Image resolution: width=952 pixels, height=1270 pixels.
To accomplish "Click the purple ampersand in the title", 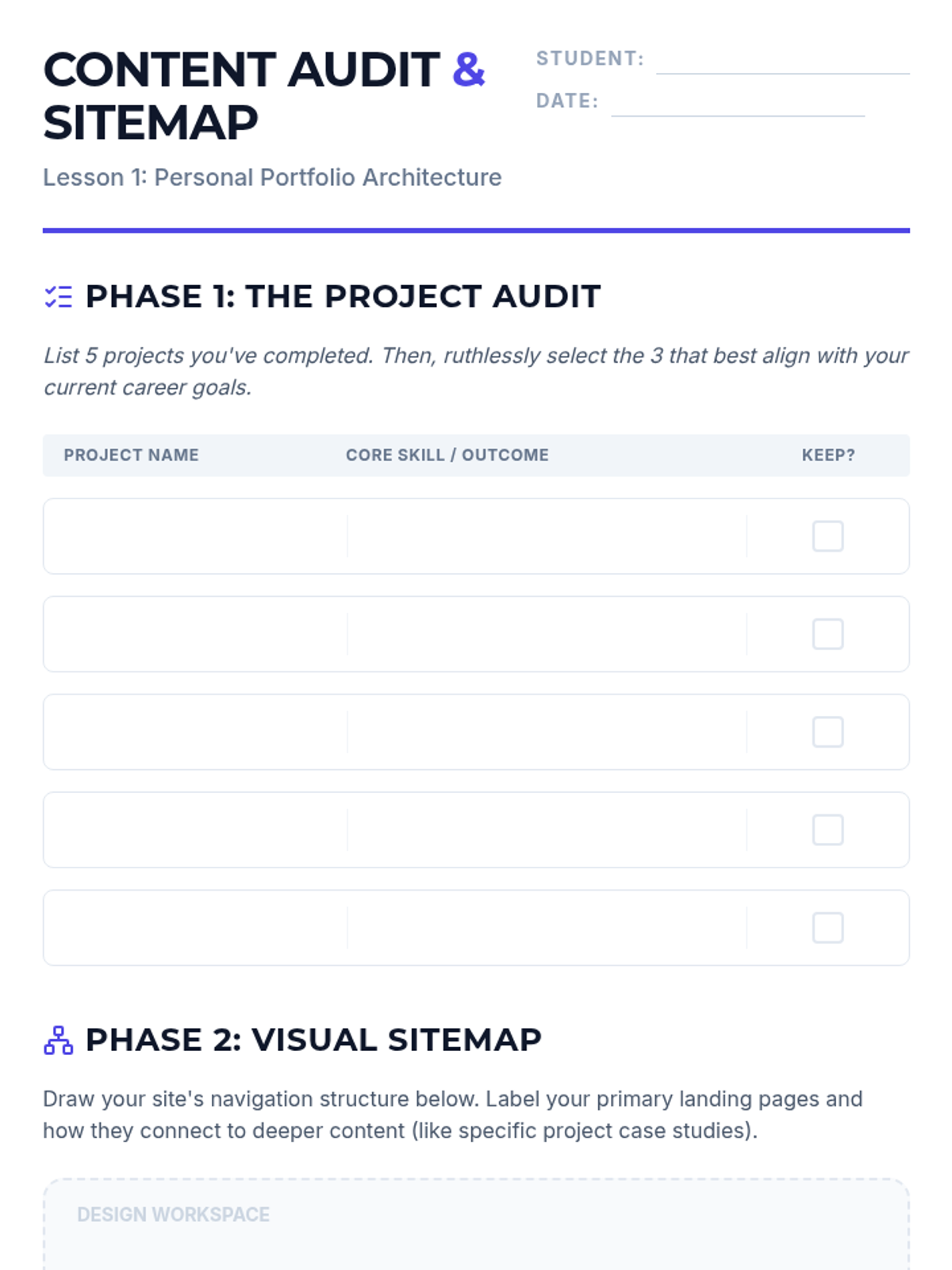I will [x=469, y=70].
